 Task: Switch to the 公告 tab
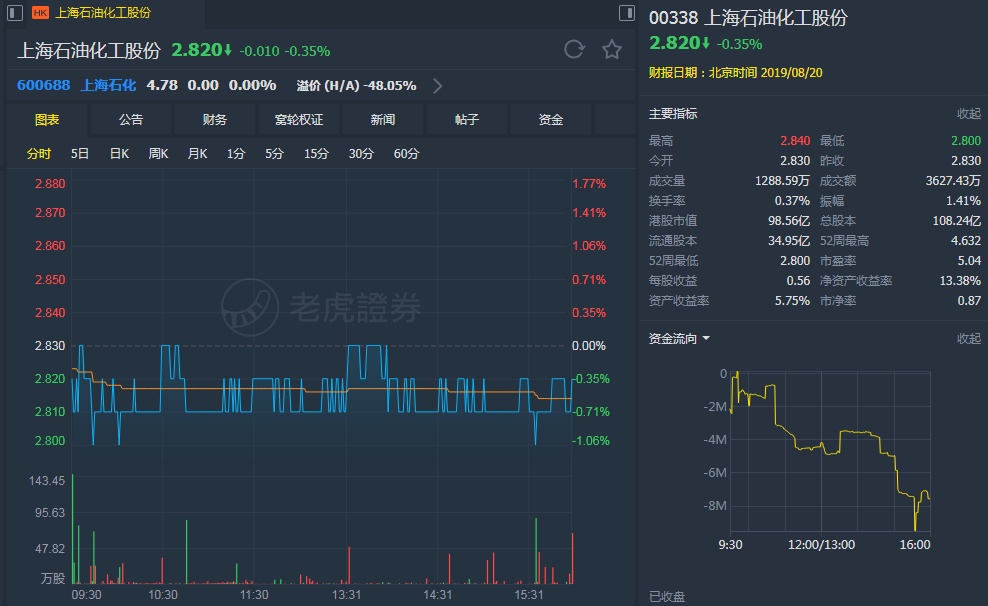tap(131, 120)
